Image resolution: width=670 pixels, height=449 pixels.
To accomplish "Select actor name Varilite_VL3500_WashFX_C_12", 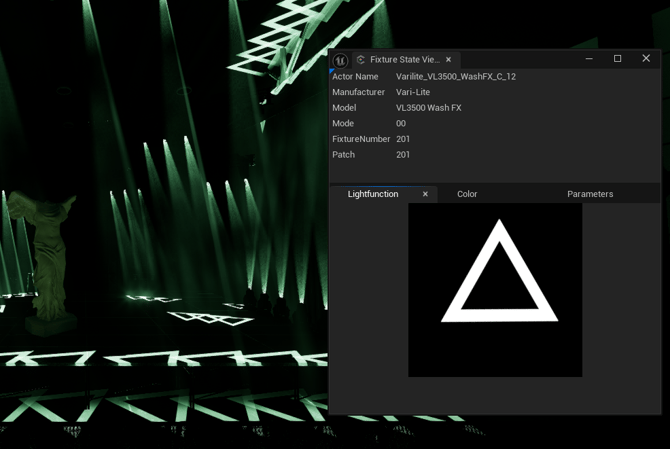I will pyautogui.click(x=455, y=76).
